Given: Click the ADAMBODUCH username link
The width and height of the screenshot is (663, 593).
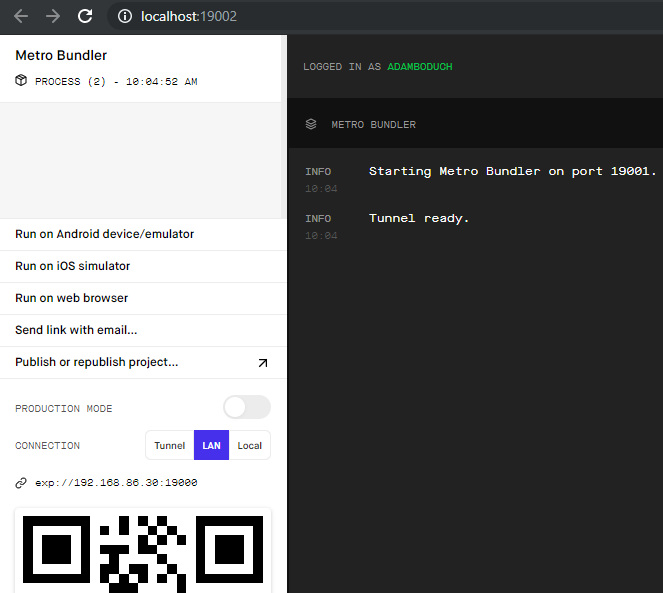Looking at the screenshot, I should (420, 67).
